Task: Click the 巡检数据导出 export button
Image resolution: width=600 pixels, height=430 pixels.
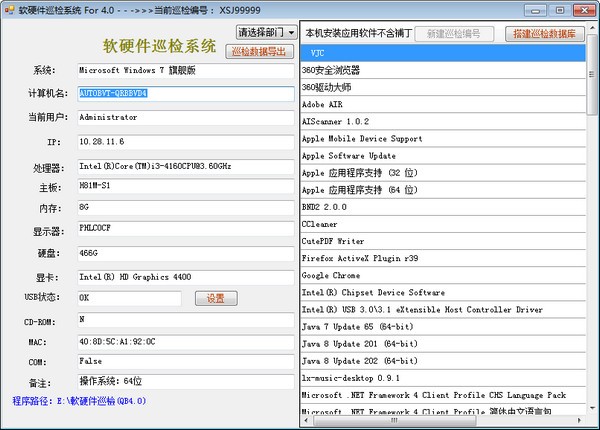Action: coord(259,52)
